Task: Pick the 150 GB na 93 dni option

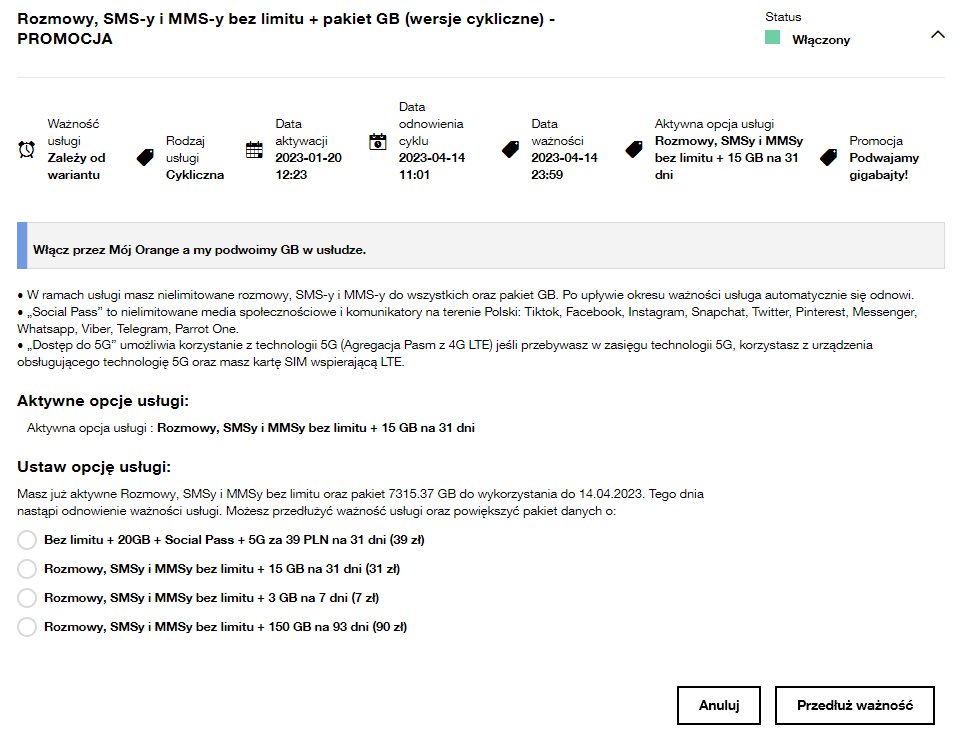Action: pyautogui.click(x=27, y=627)
